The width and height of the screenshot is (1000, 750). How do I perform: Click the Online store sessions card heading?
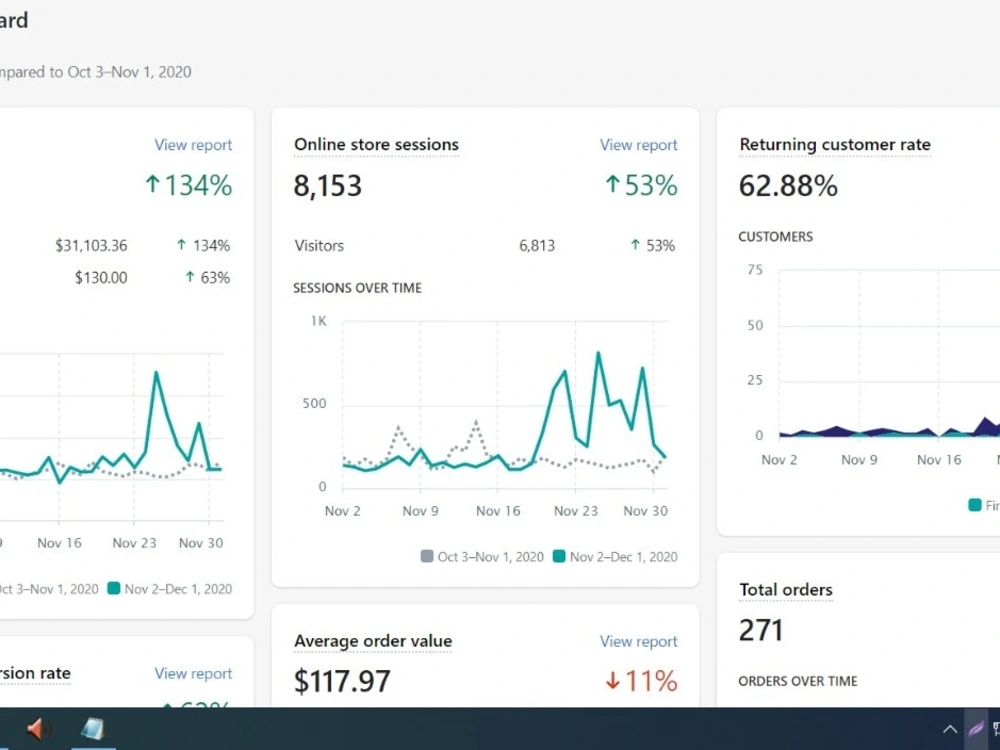(376, 145)
